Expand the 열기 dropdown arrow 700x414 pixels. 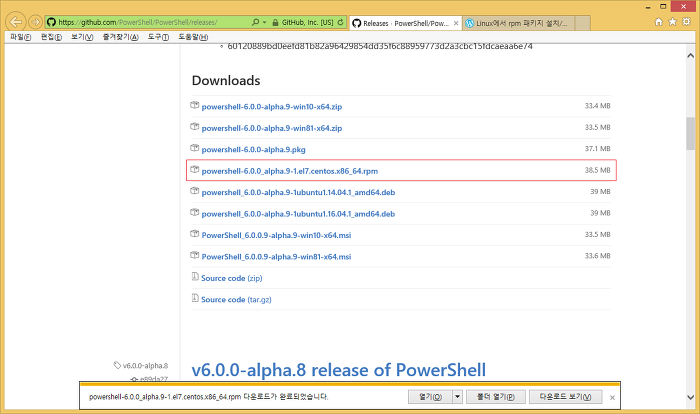458,397
